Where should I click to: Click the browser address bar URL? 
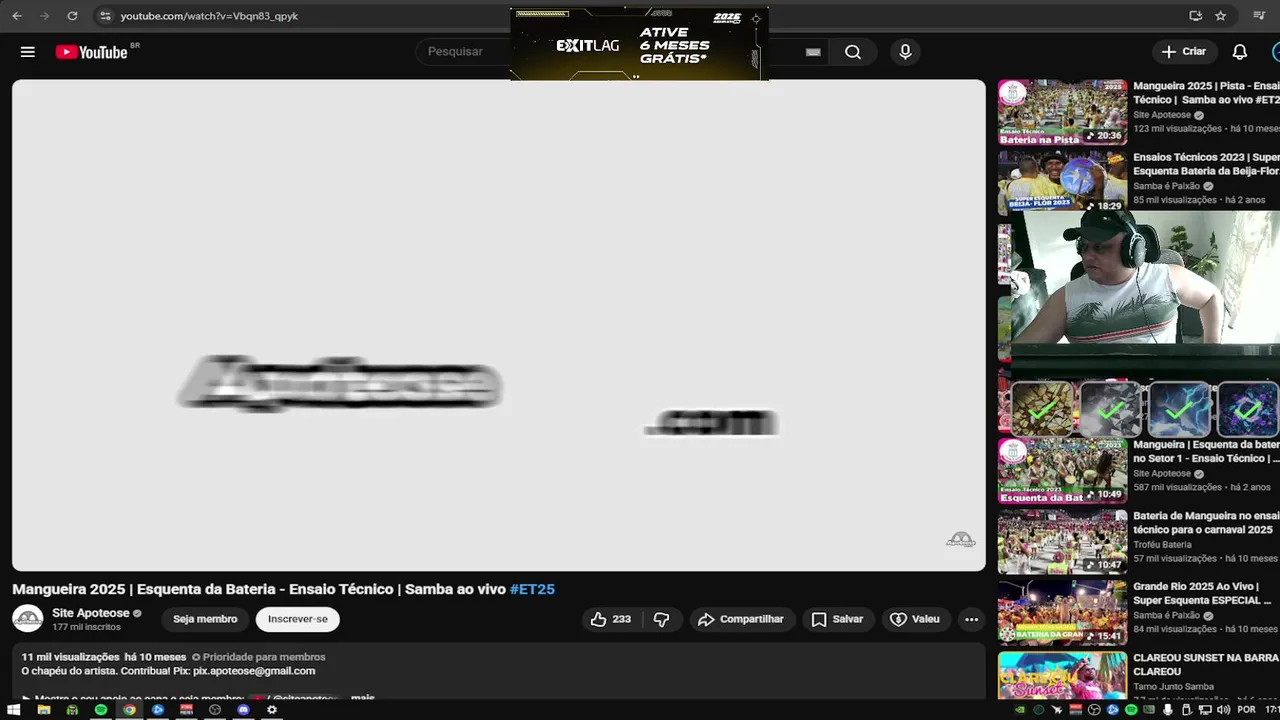209,16
